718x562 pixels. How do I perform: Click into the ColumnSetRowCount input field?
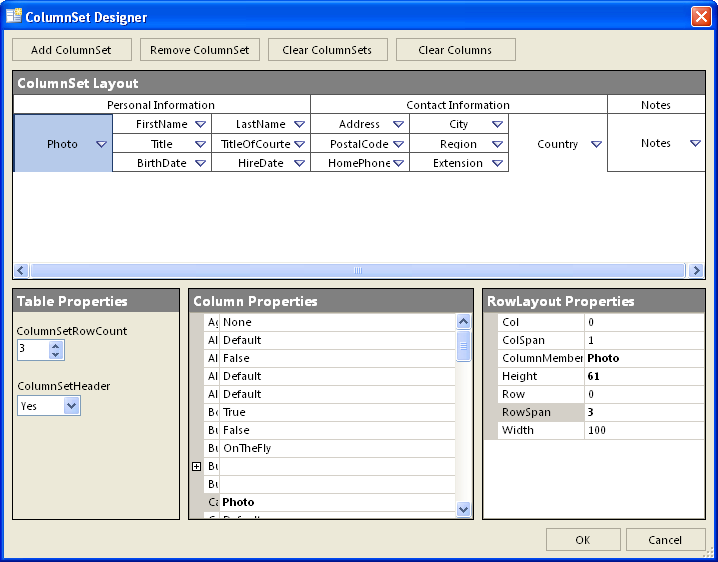(x=33, y=350)
